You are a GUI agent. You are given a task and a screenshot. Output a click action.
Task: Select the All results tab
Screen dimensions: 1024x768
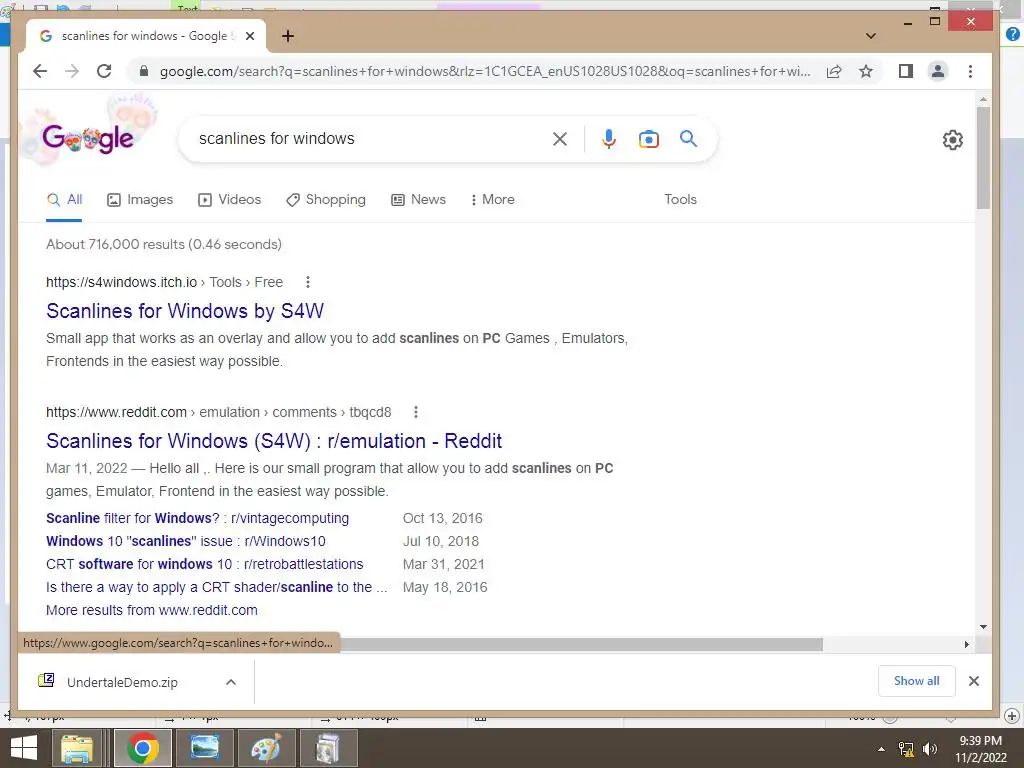pyautogui.click(x=64, y=200)
